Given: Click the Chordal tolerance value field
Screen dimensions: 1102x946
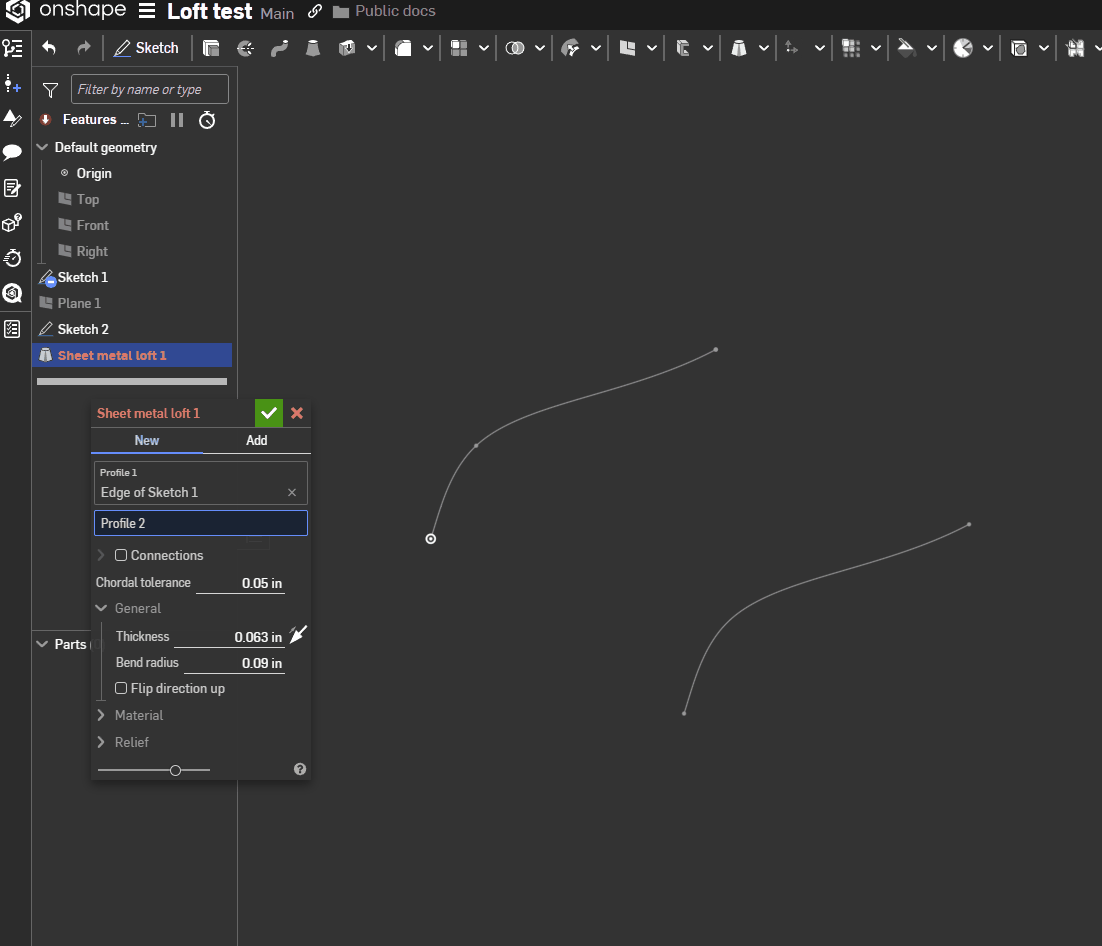Looking at the screenshot, I should pyautogui.click(x=240, y=583).
